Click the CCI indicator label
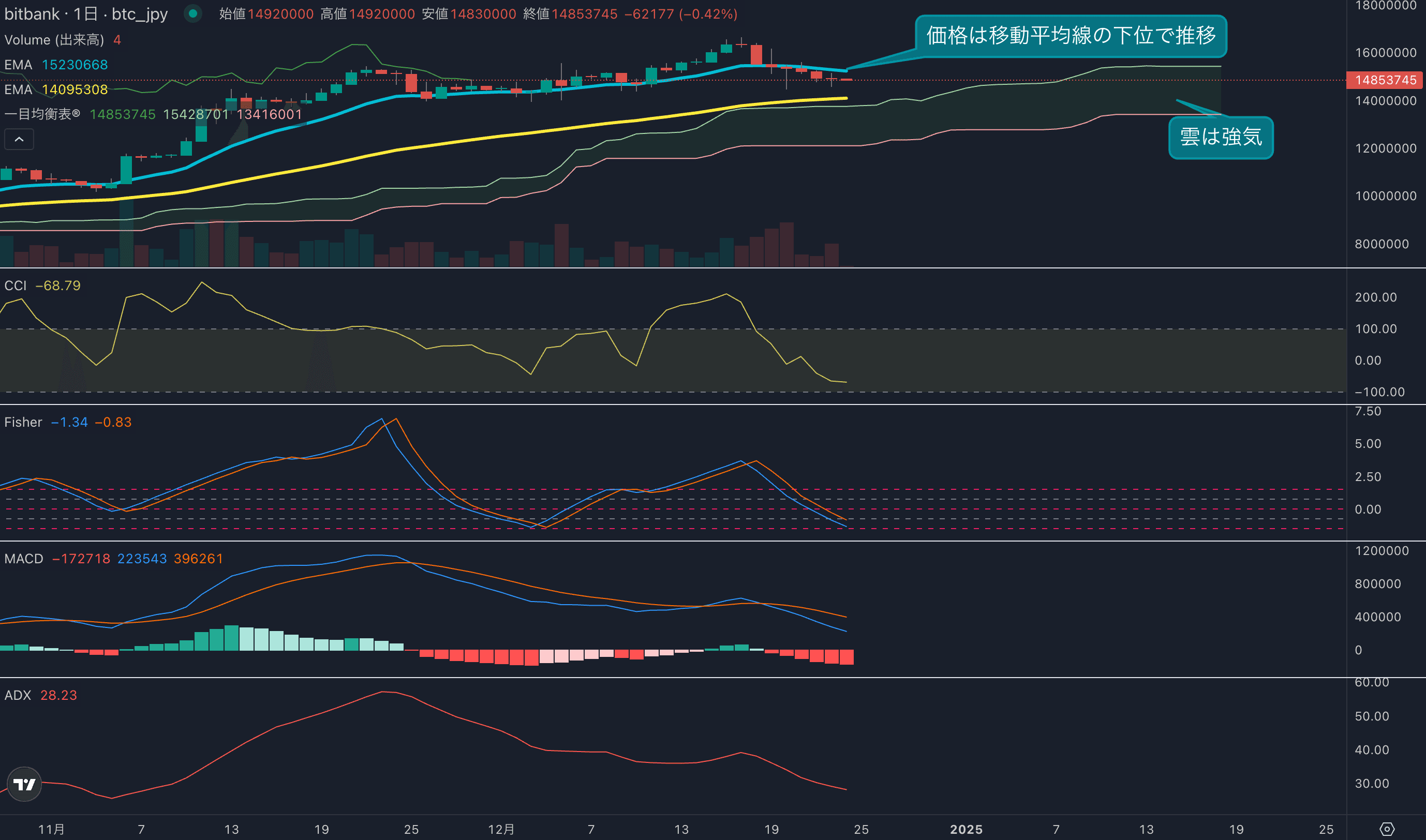This screenshot has height=840, width=1426. (16, 286)
